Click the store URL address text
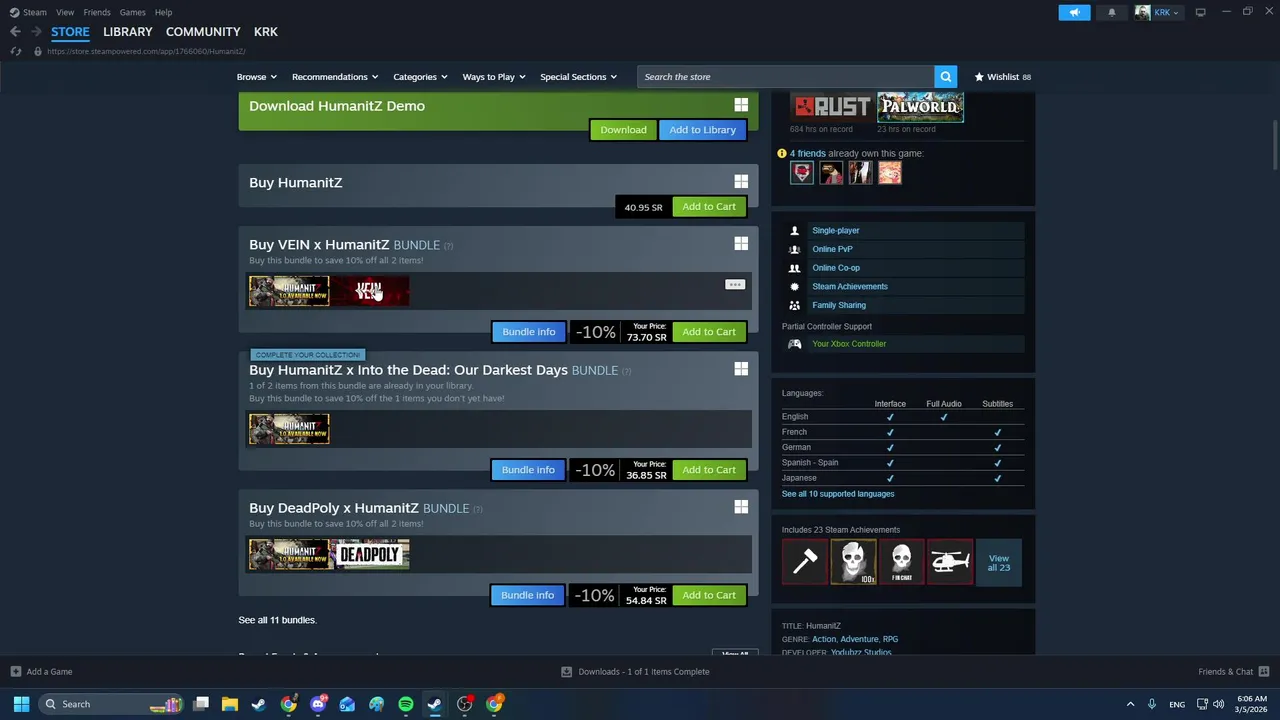The image size is (1280, 720). [x=146, y=51]
